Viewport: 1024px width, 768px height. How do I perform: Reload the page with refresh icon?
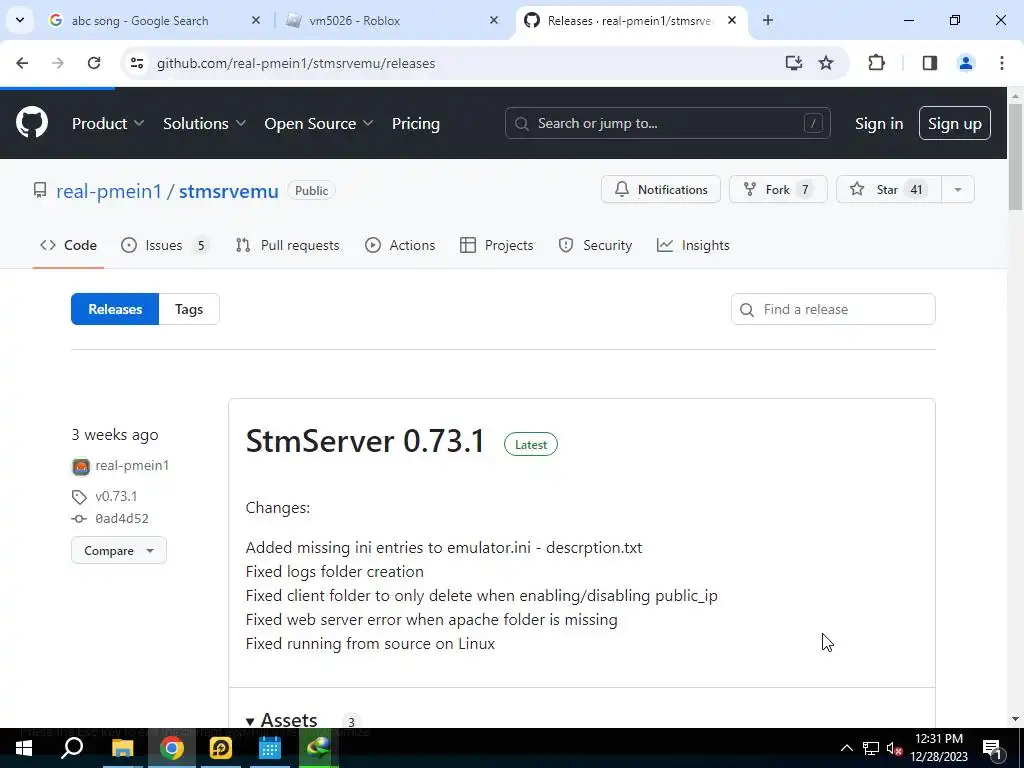pos(94,63)
